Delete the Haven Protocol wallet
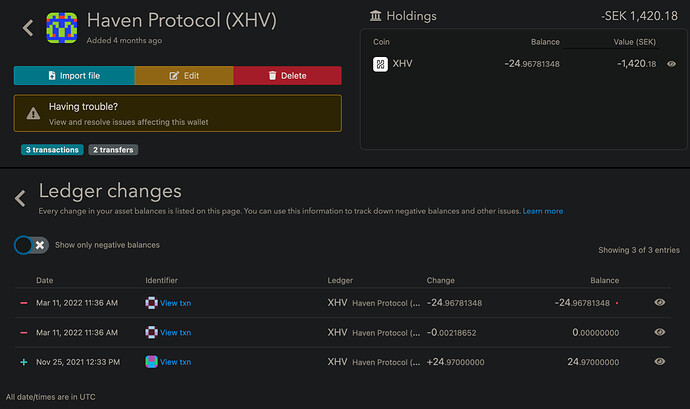690x409 pixels. (x=287, y=76)
